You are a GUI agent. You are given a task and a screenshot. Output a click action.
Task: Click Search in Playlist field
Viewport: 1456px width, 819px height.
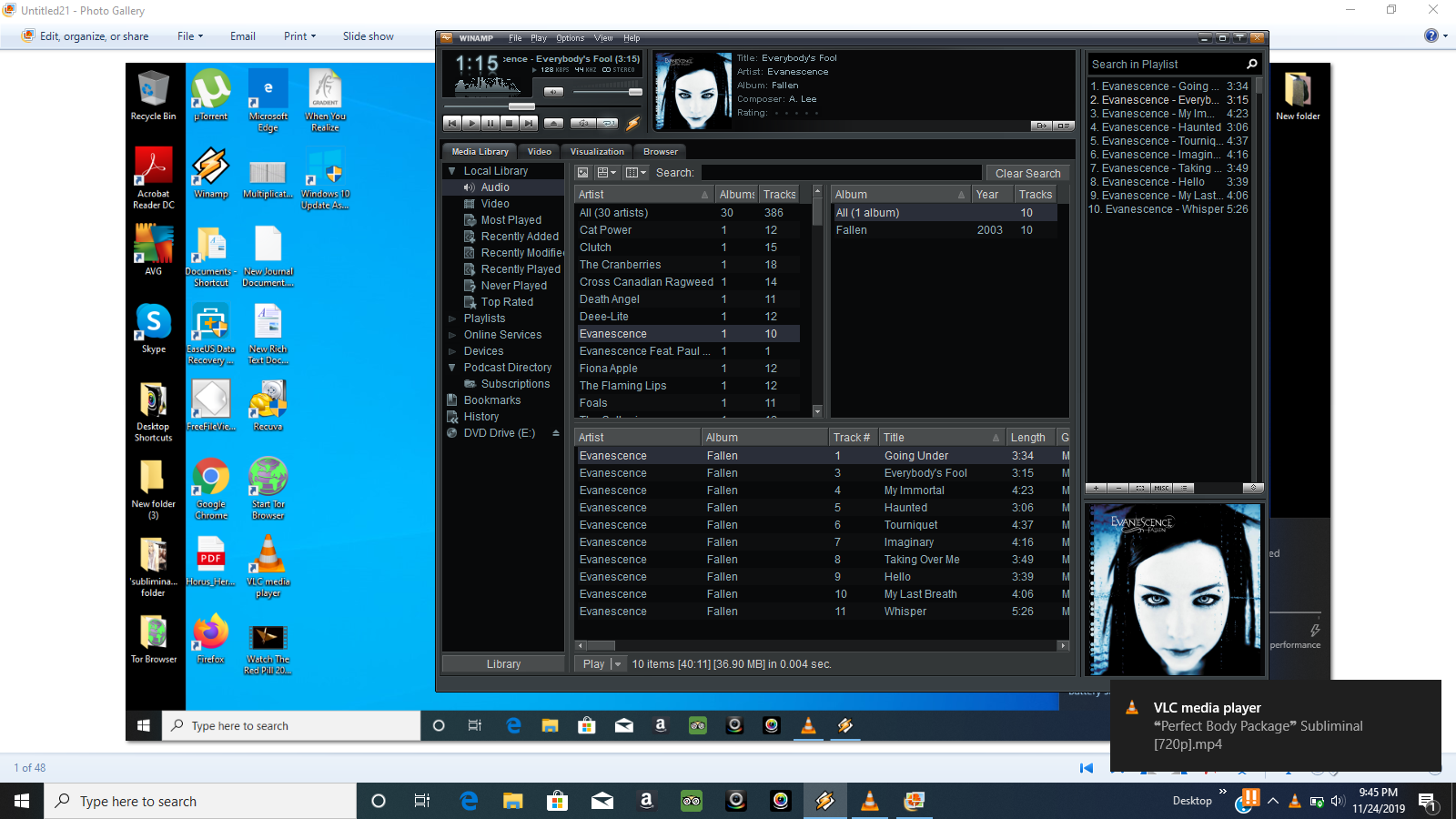[x=1167, y=65]
